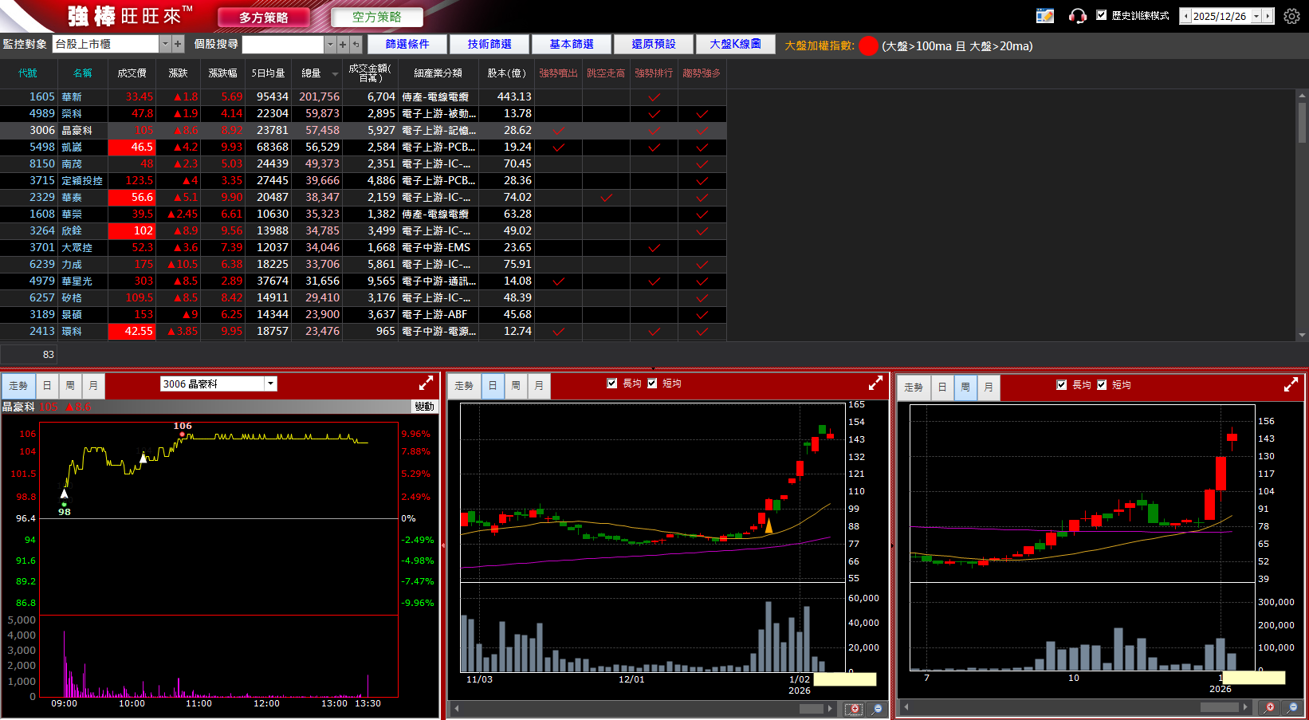Open the settings gear icon
Viewport: 1309px width, 720px height.
(x=1291, y=16)
